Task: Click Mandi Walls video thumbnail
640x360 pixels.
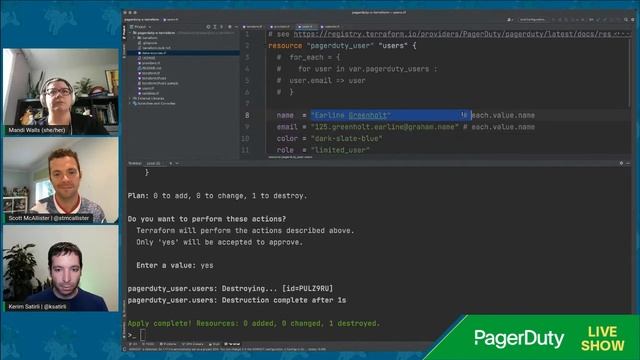Action: coord(61,92)
